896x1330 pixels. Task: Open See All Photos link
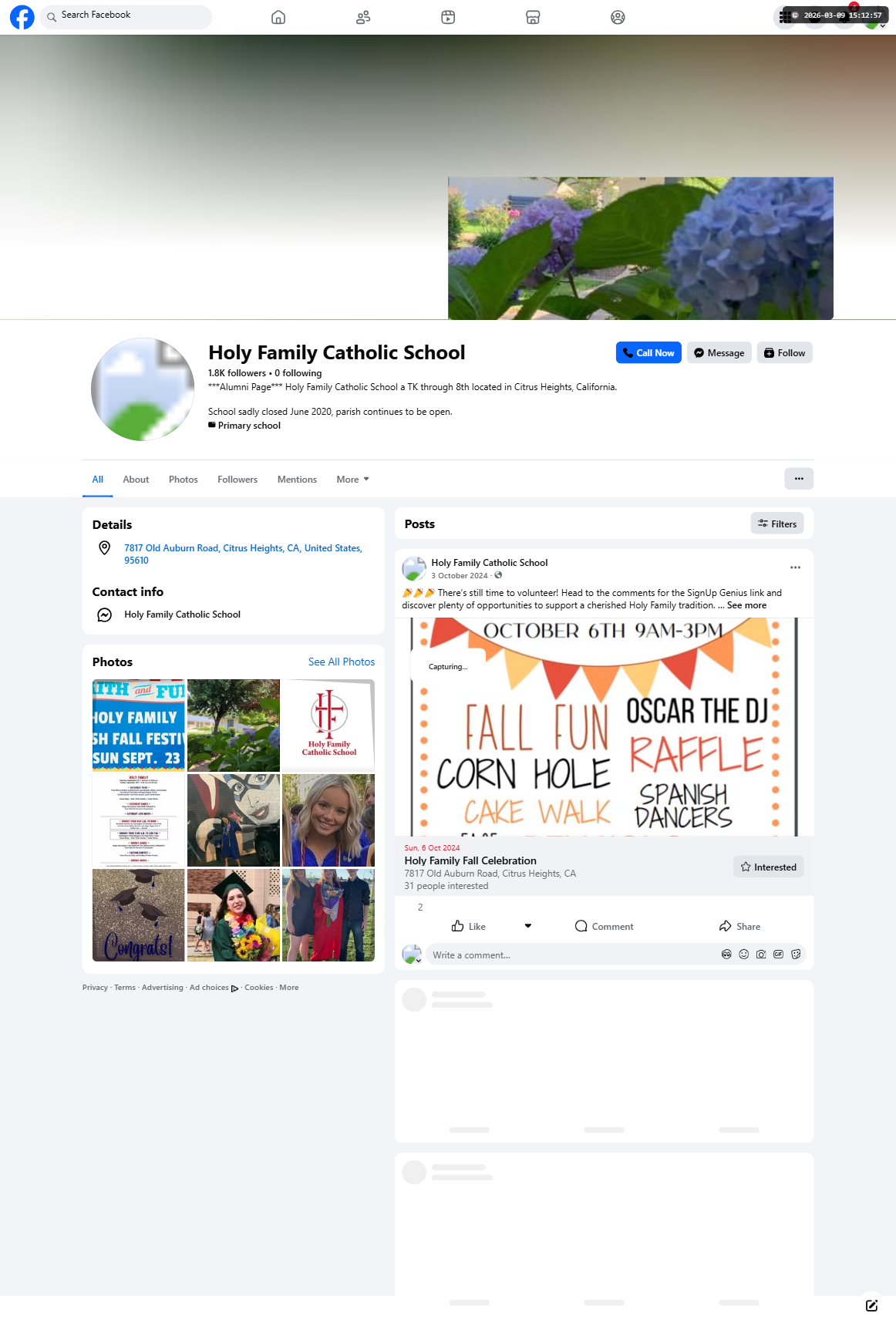click(x=342, y=662)
